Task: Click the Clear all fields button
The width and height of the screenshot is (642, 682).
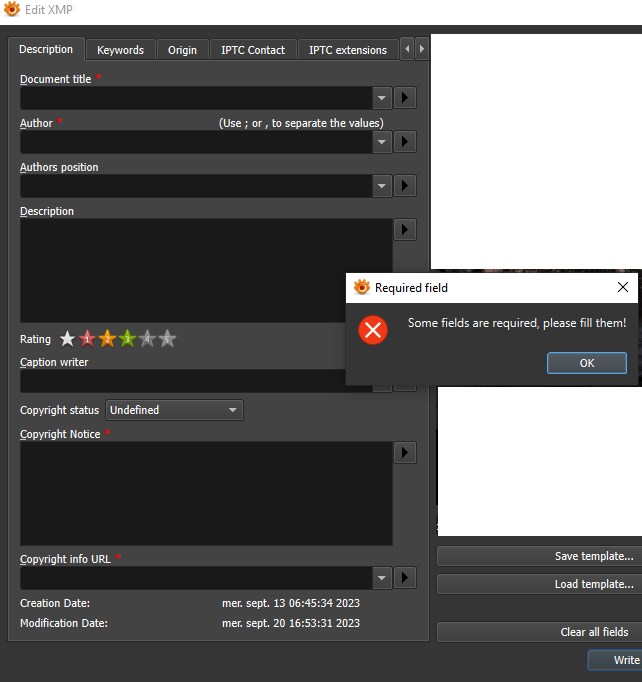Action: 539,632
